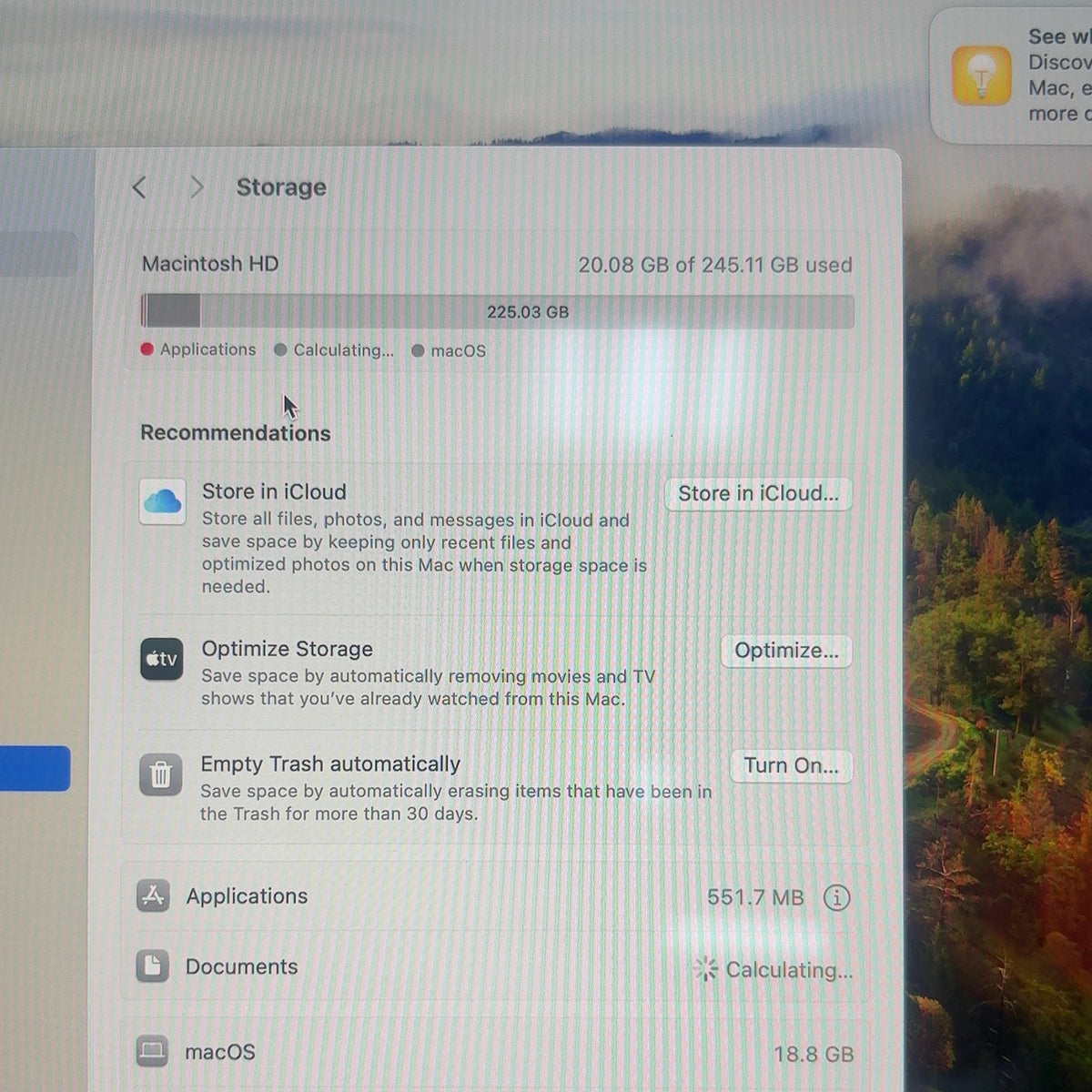Select the Applications row in storage list
This screenshot has height=1092, width=1092.
click(496, 896)
